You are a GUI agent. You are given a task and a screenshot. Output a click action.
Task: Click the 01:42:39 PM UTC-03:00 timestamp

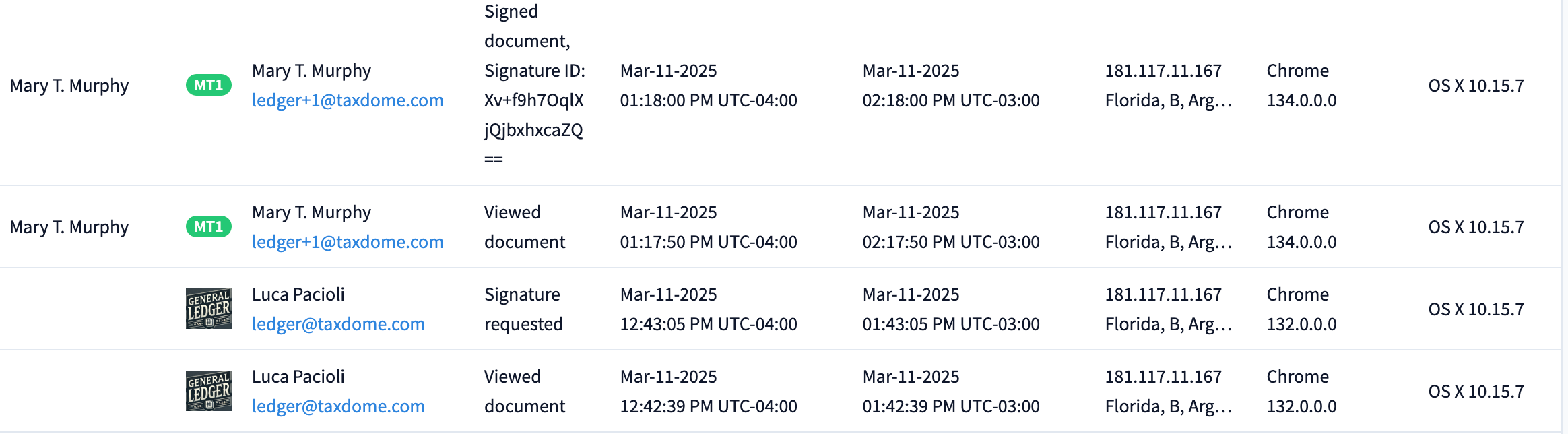coord(951,406)
